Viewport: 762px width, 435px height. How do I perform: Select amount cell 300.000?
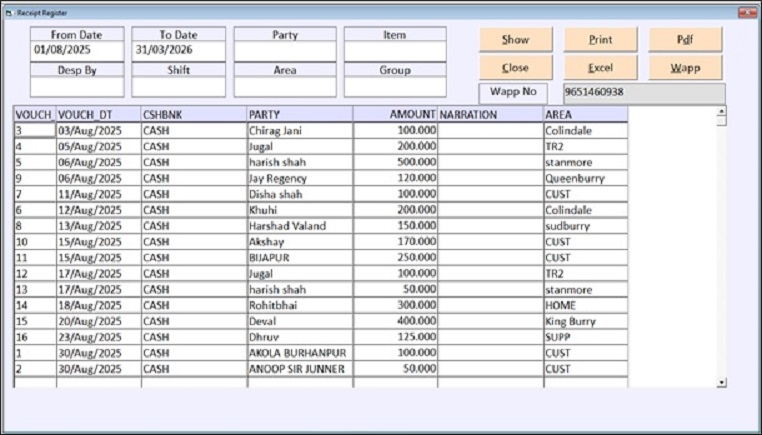click(395, 305)
